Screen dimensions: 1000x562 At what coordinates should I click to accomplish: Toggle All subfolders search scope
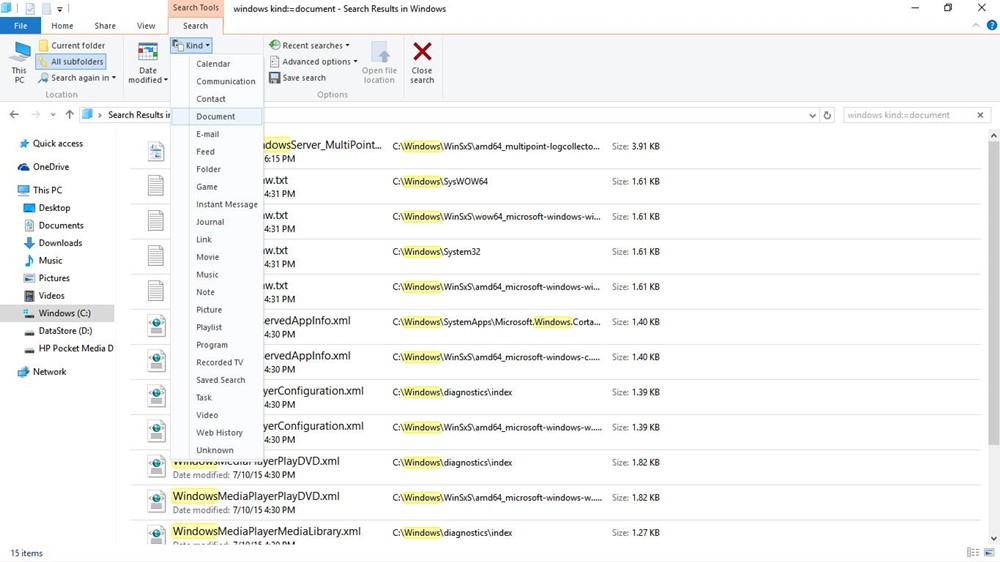click(x=70, y=62)
